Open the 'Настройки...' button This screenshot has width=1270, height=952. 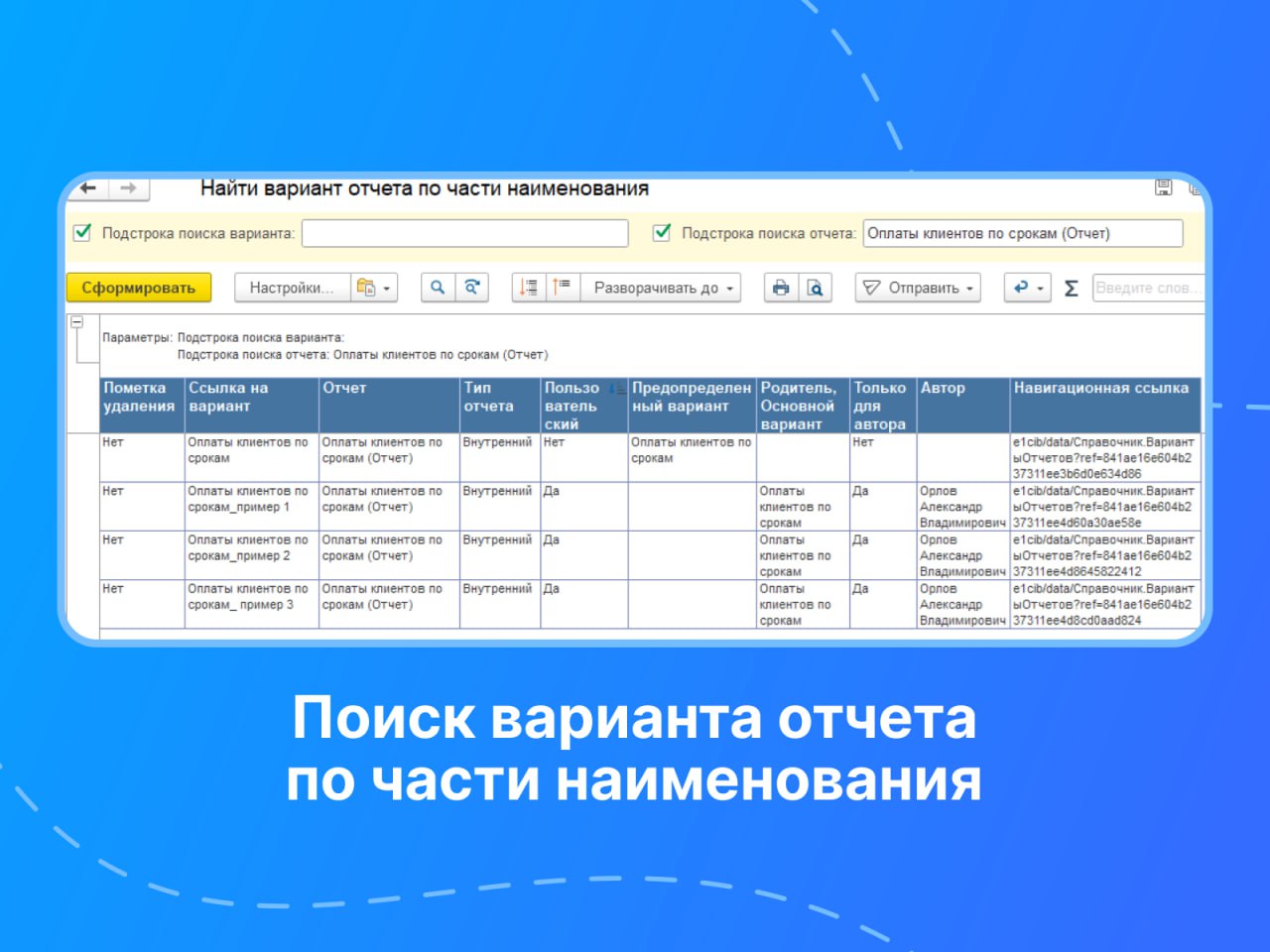(292, 288)
